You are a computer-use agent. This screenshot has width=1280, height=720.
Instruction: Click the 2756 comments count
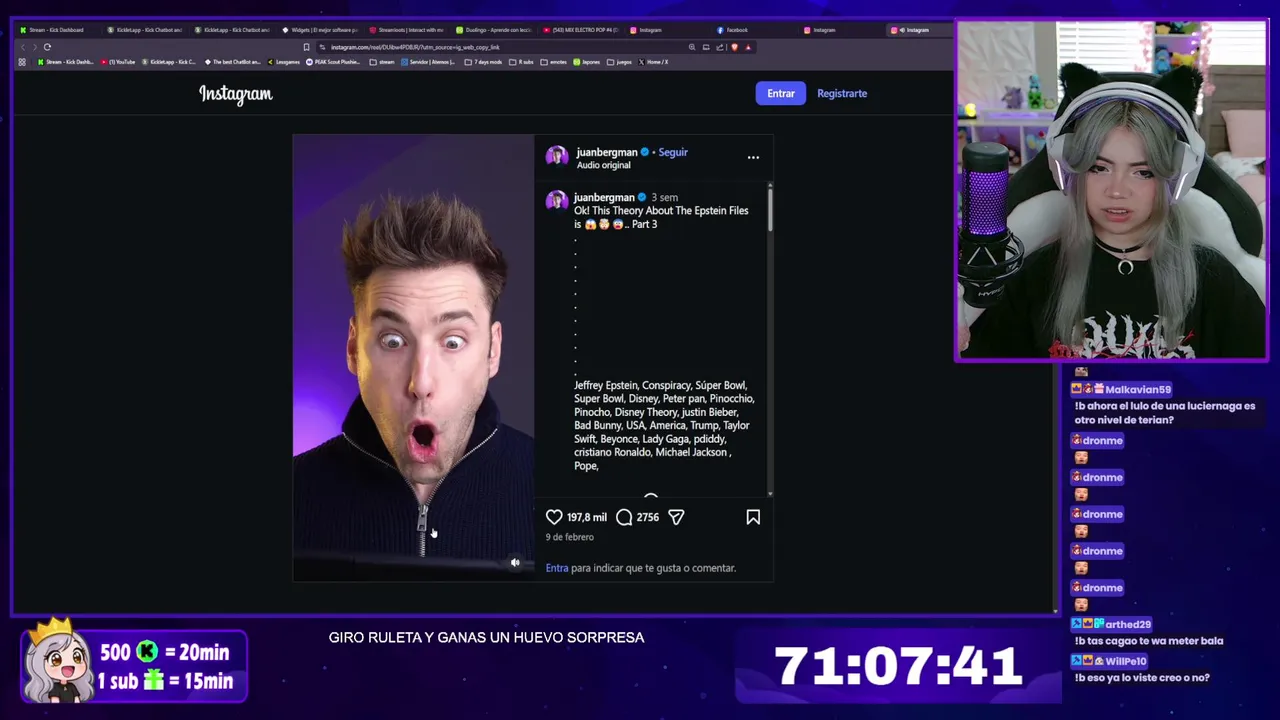648,517
